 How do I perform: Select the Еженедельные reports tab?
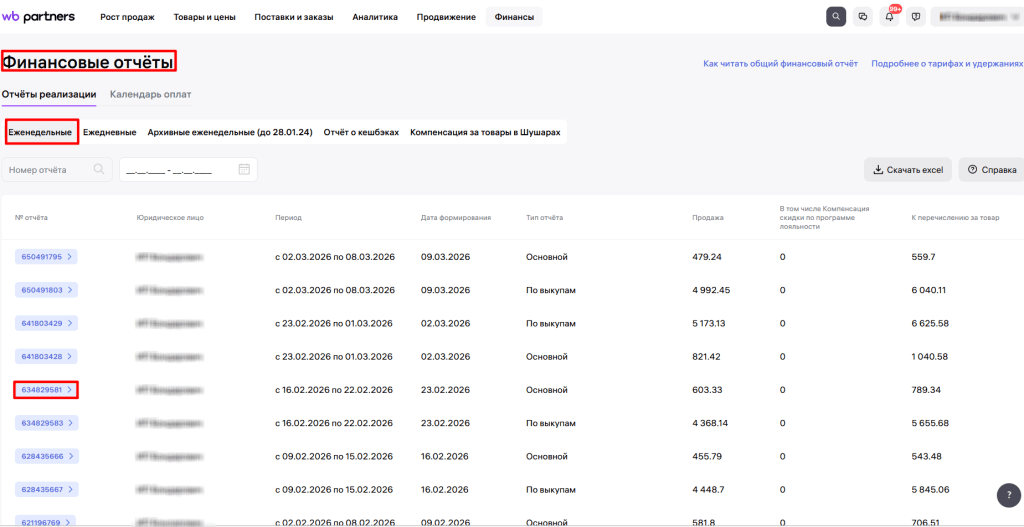(x=40, y=132)
